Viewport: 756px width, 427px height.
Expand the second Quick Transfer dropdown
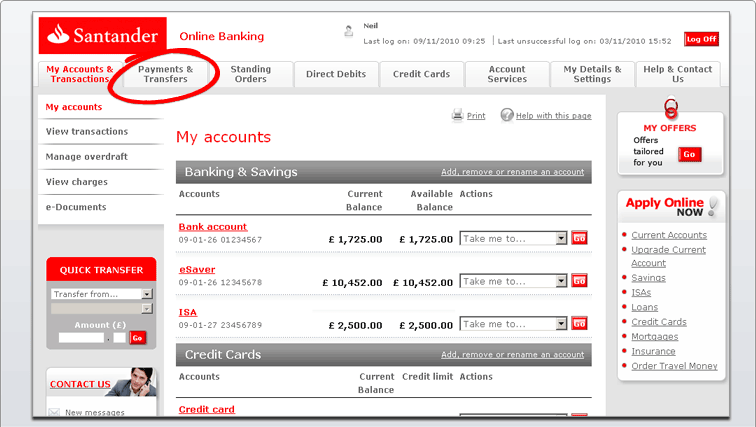pyautogui.click(x=101, y=308)
